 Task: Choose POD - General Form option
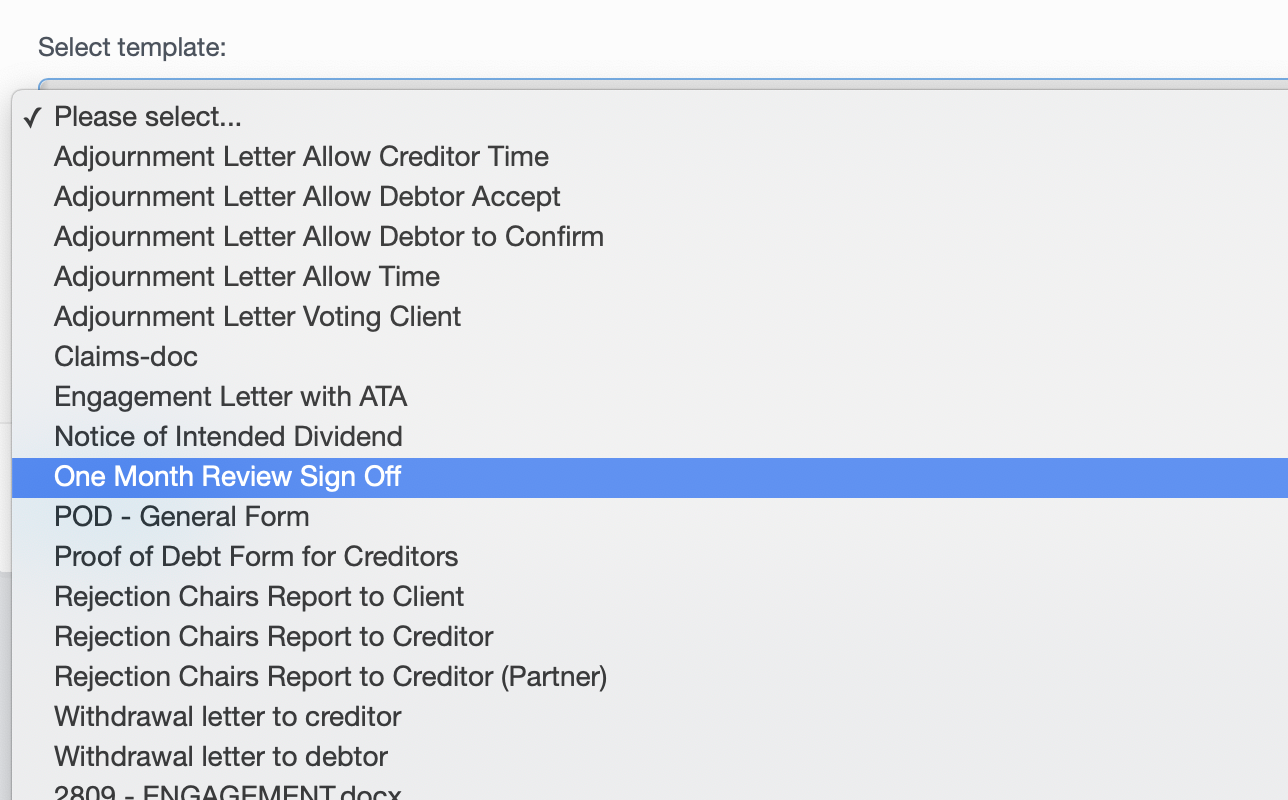tap(181, 517)
